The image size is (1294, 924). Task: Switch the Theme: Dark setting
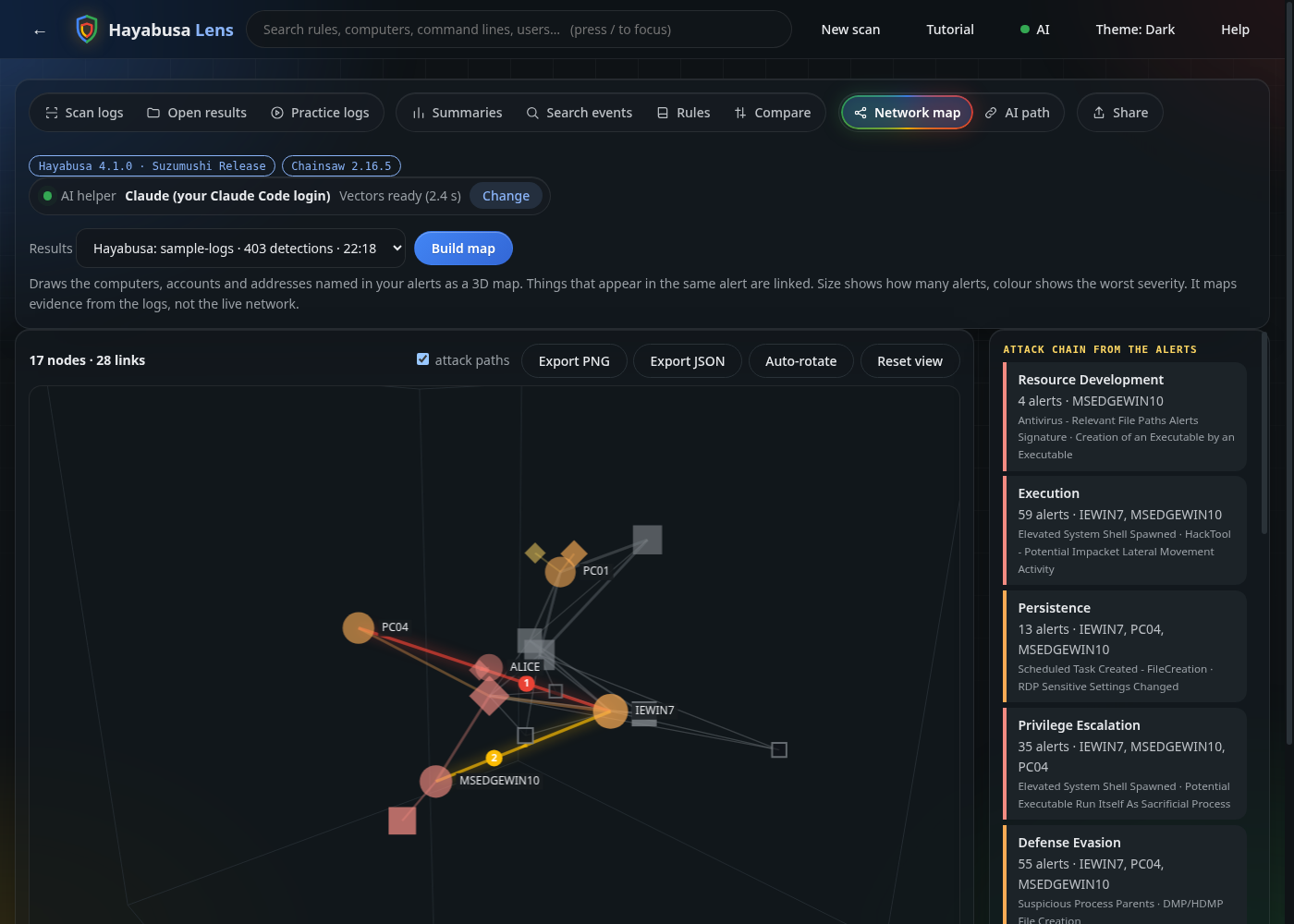tap(1135, 30)
